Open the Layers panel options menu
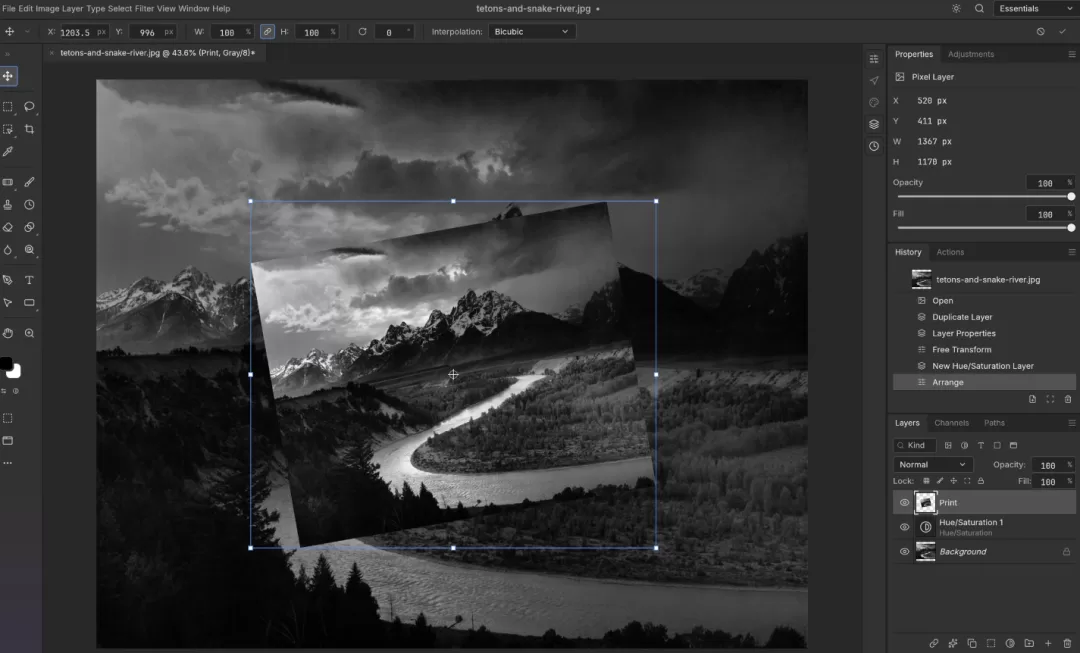The width and height of the screenshot is (1080, 653). (1071, 423)
